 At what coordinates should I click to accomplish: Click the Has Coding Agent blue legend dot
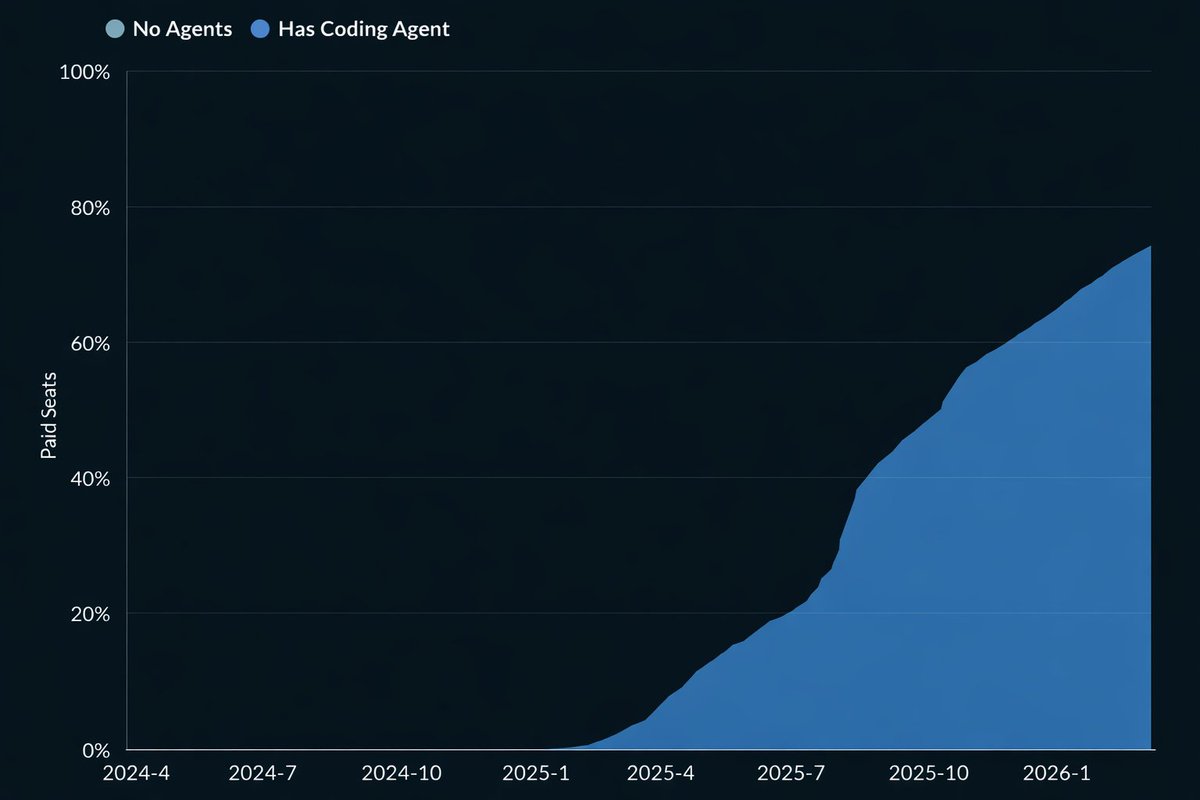point(260,29)
